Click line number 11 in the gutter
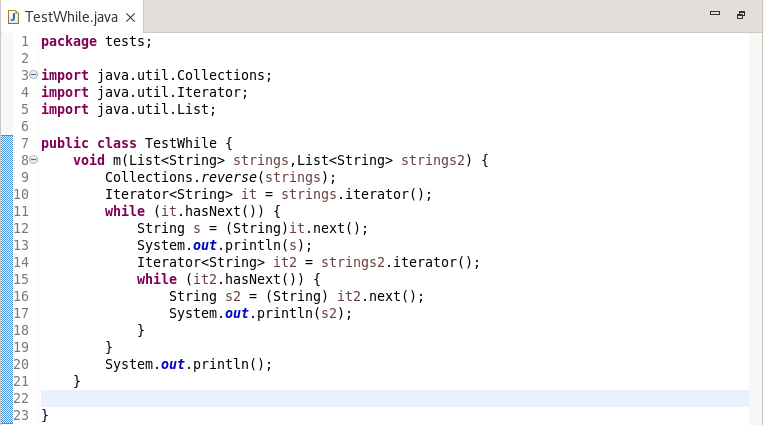The width and height of the screenshot is (764, 425). pos(21,212)
